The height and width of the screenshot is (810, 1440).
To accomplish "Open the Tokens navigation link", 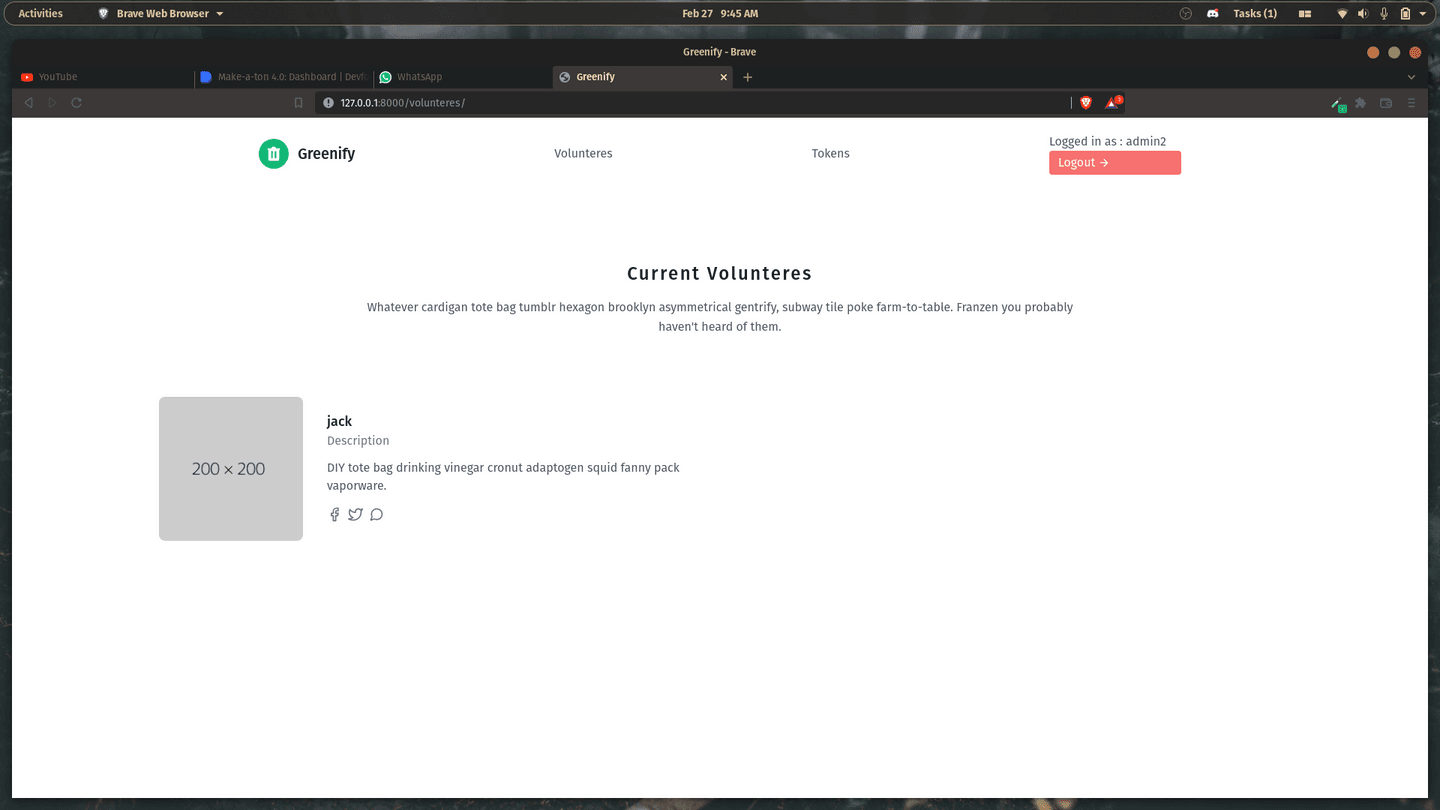I will pos(830,154).
